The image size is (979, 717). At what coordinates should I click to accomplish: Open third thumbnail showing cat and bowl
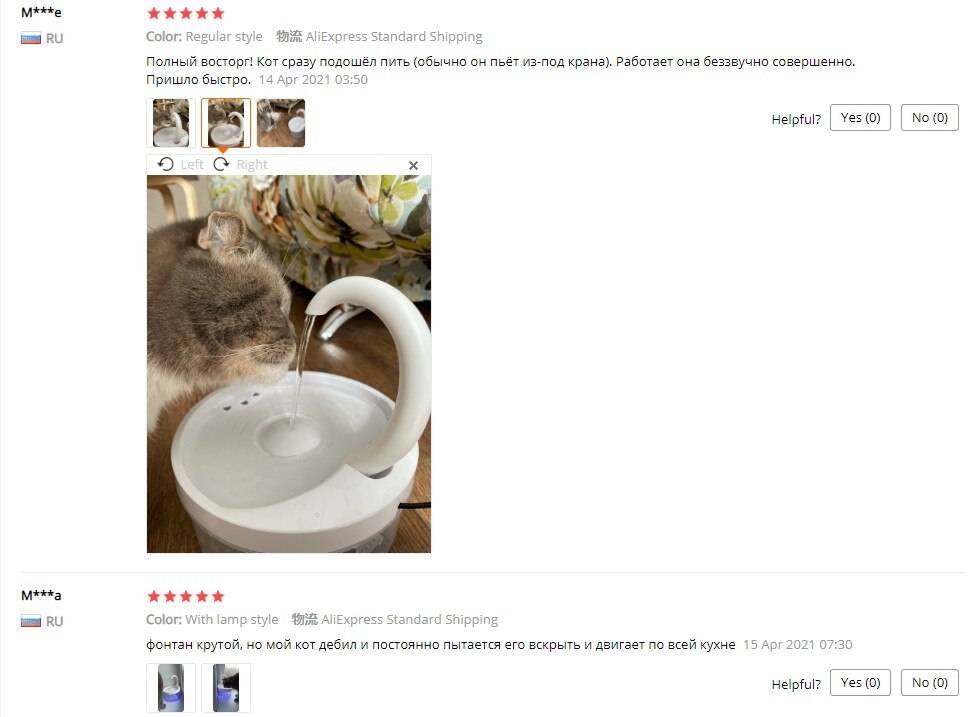[281, 123]
